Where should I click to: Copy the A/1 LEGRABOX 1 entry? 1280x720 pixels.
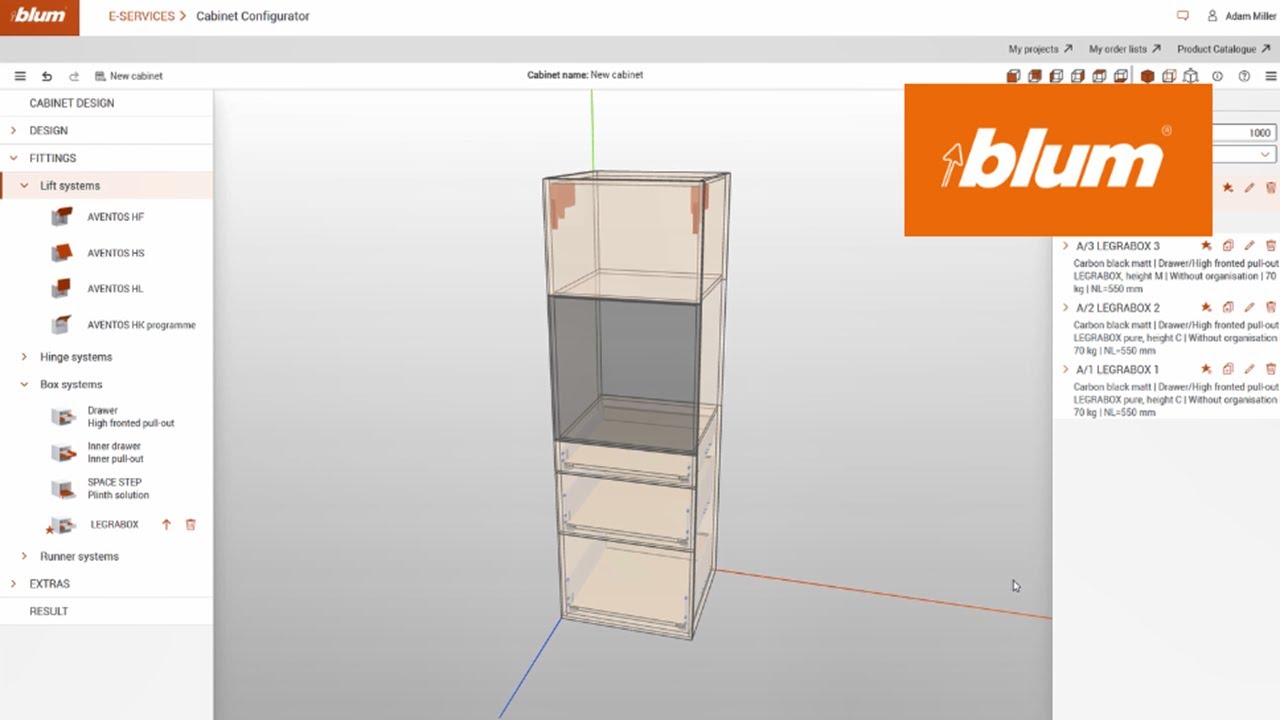[1228, 370]
